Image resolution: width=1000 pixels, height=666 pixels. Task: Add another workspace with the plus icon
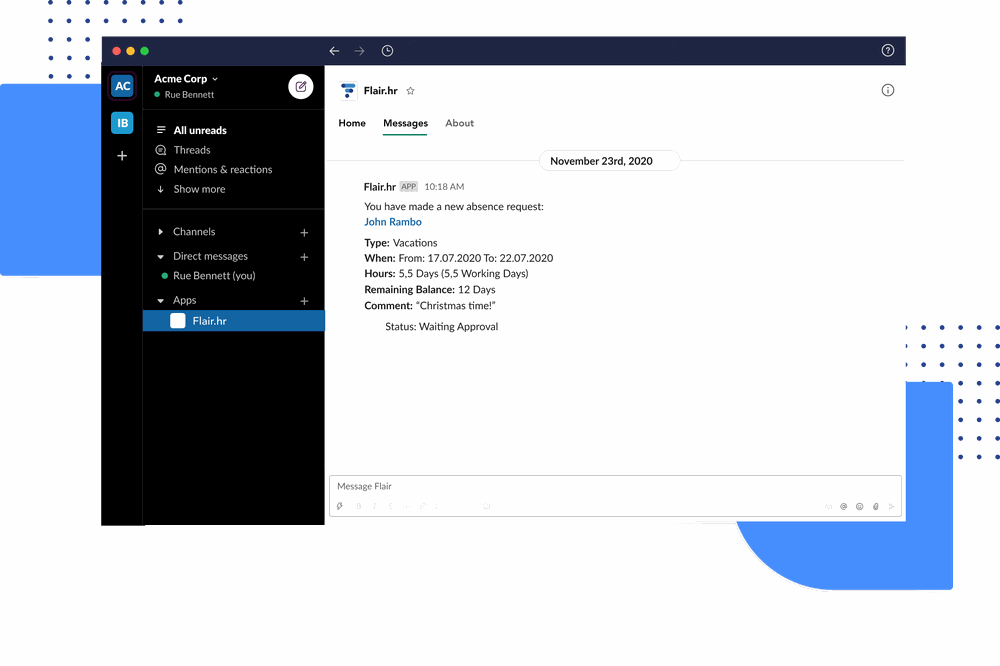tap(122, 156)
